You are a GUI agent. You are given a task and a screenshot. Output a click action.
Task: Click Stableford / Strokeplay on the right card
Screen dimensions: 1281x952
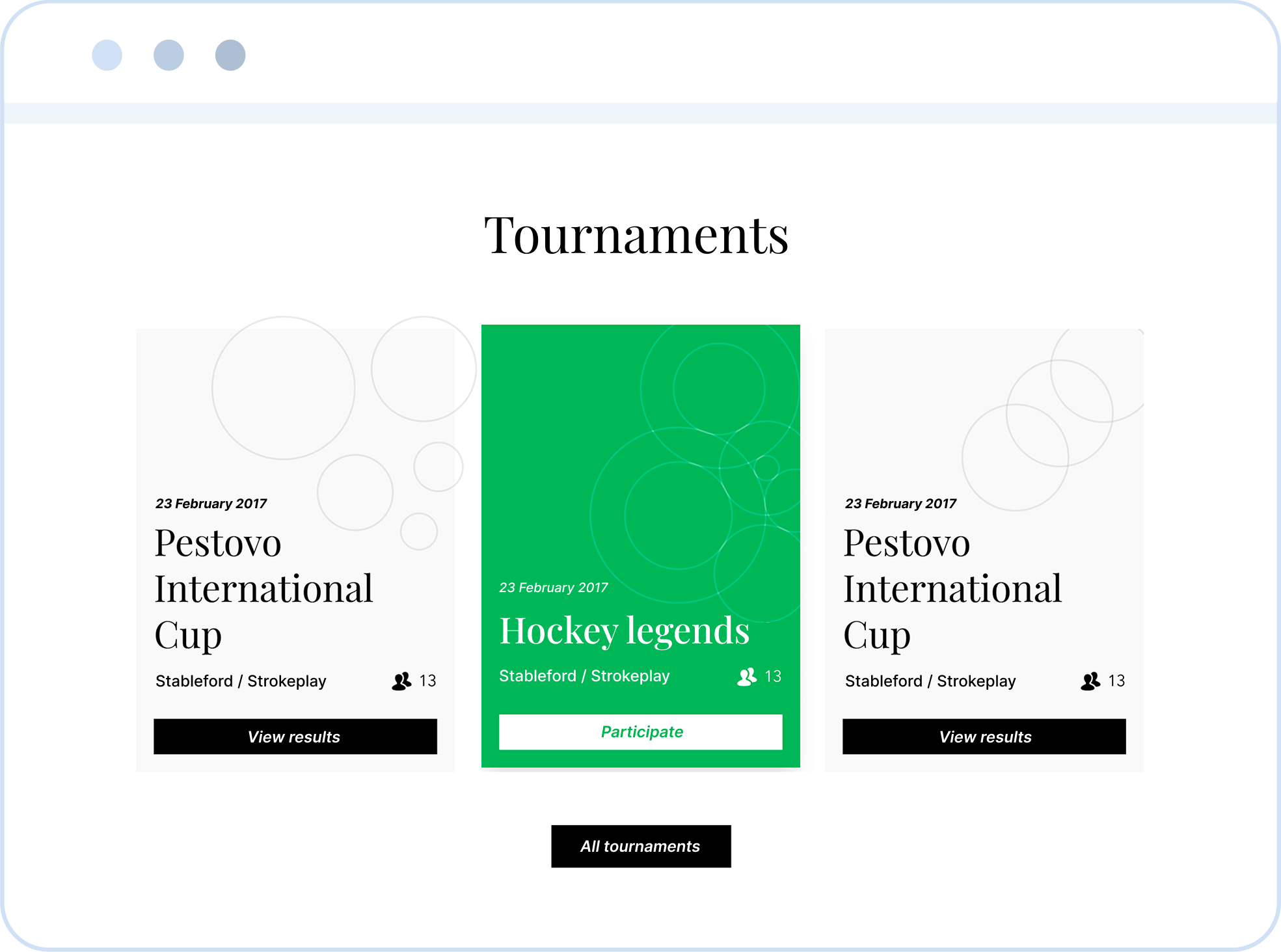point(930,681)
